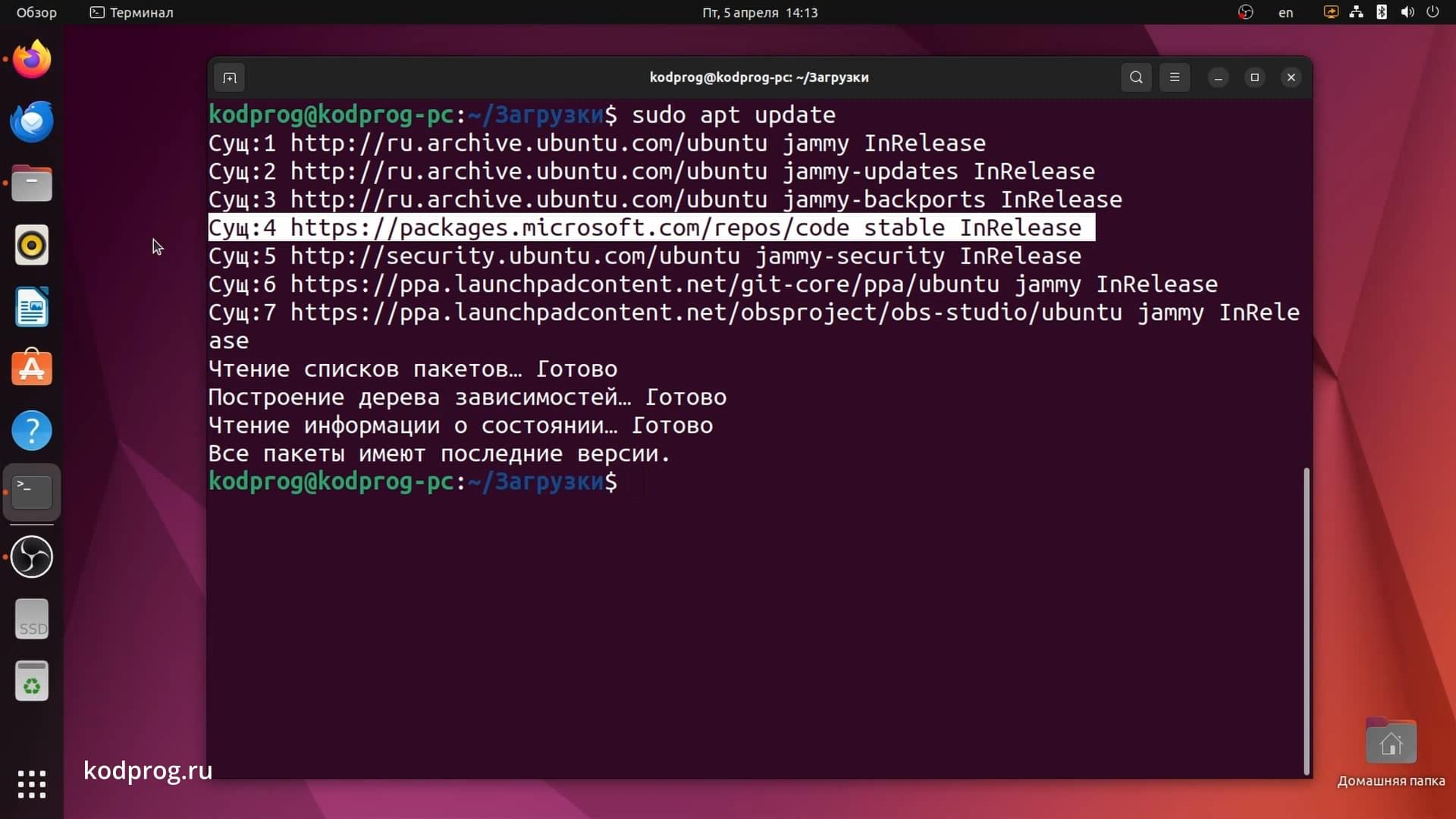Open the Терминал app menu in top bar
1456x819 pixels.
(132, 12)
